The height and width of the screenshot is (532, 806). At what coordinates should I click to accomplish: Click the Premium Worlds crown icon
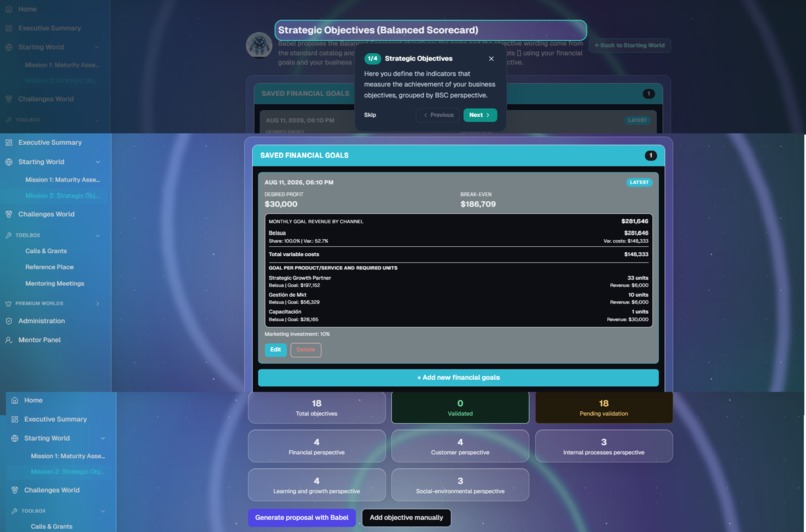pyautogui.click(x=8, y=303)
